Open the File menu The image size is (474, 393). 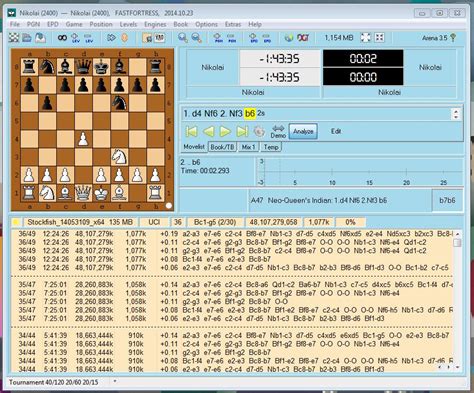[15, 24]
